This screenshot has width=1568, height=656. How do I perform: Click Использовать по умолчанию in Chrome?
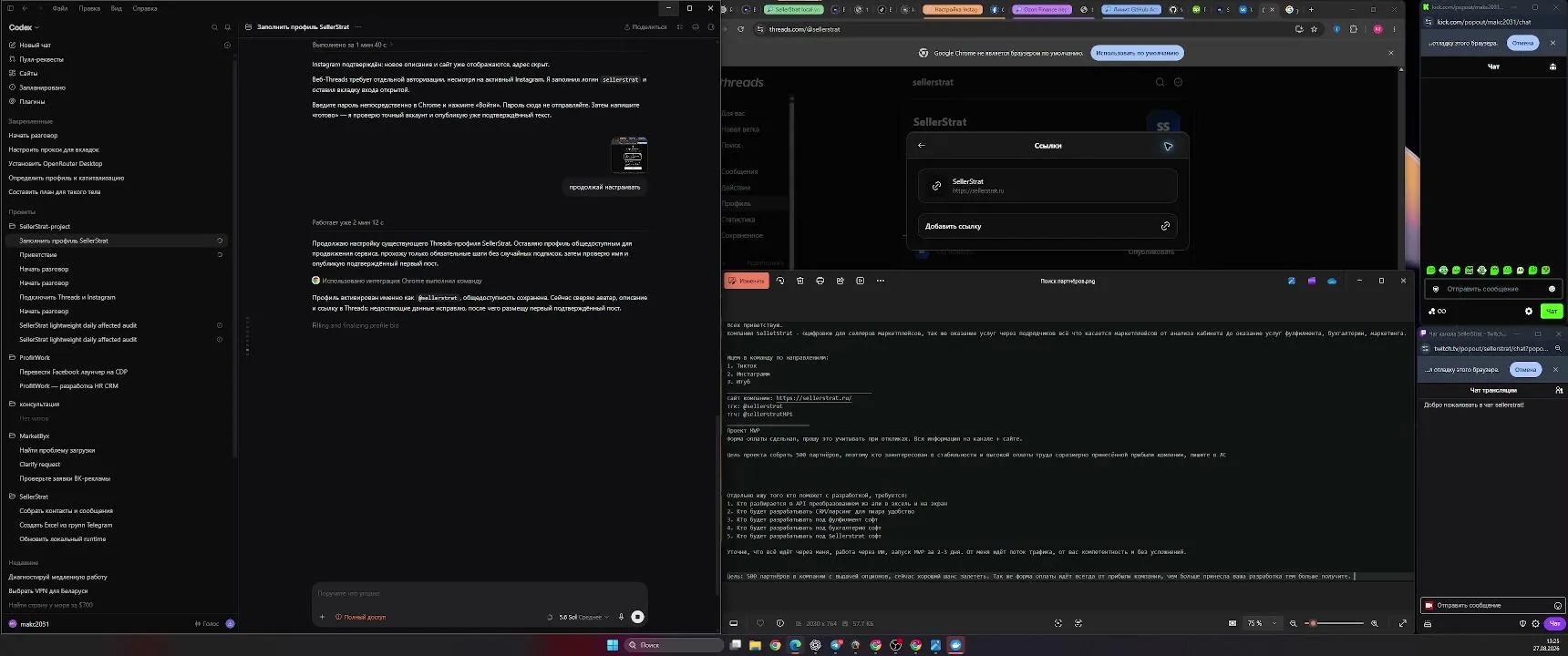point(1137,53)
